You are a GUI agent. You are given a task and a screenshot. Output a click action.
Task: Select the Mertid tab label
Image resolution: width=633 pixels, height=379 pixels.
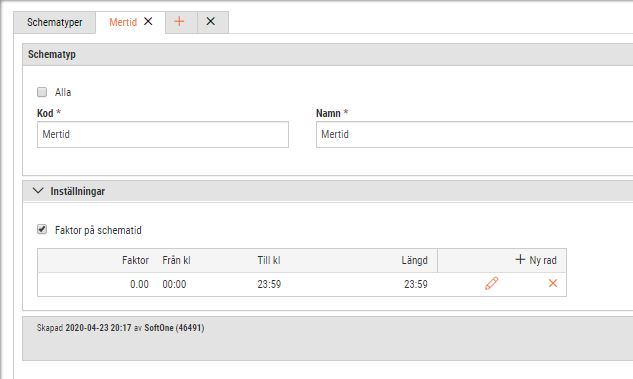coord(123,22)
